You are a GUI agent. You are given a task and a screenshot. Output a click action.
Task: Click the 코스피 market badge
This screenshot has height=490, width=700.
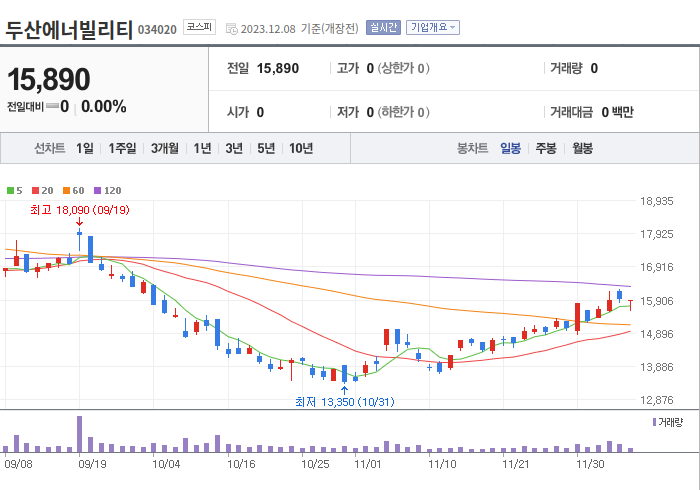[x=199, y=27]
